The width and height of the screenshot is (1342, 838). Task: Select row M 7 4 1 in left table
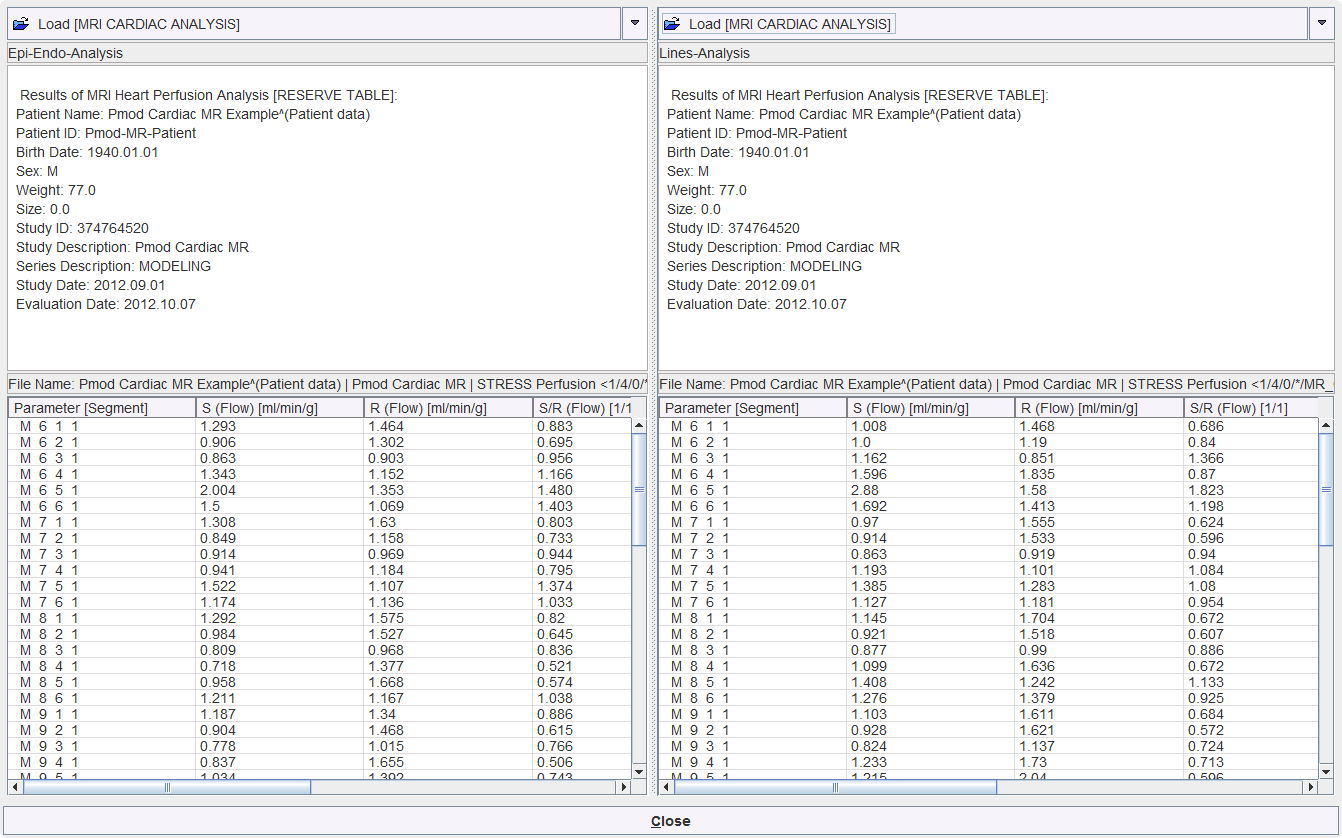tap(320, 570)
